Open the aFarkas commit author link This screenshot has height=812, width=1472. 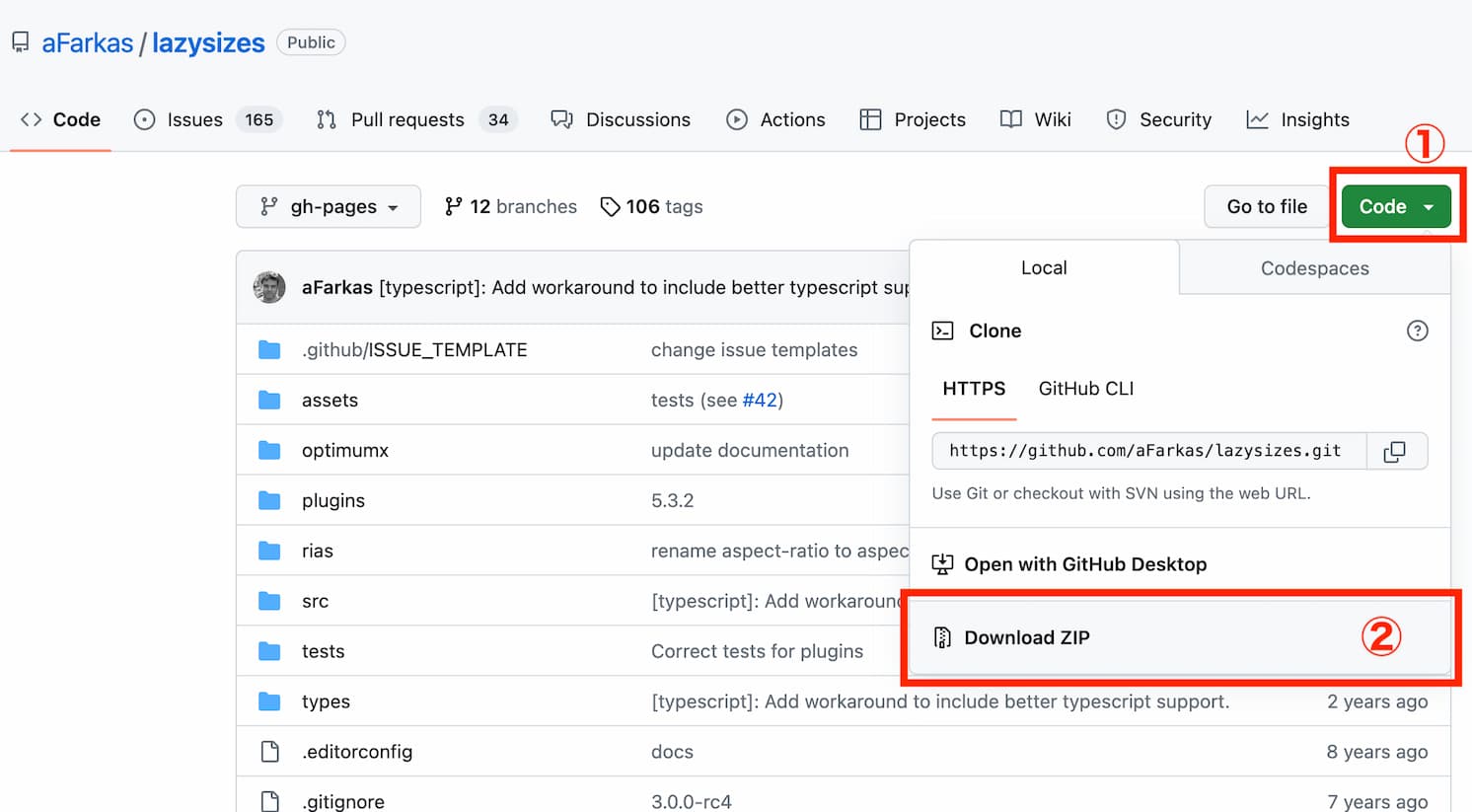coord(337,287)
